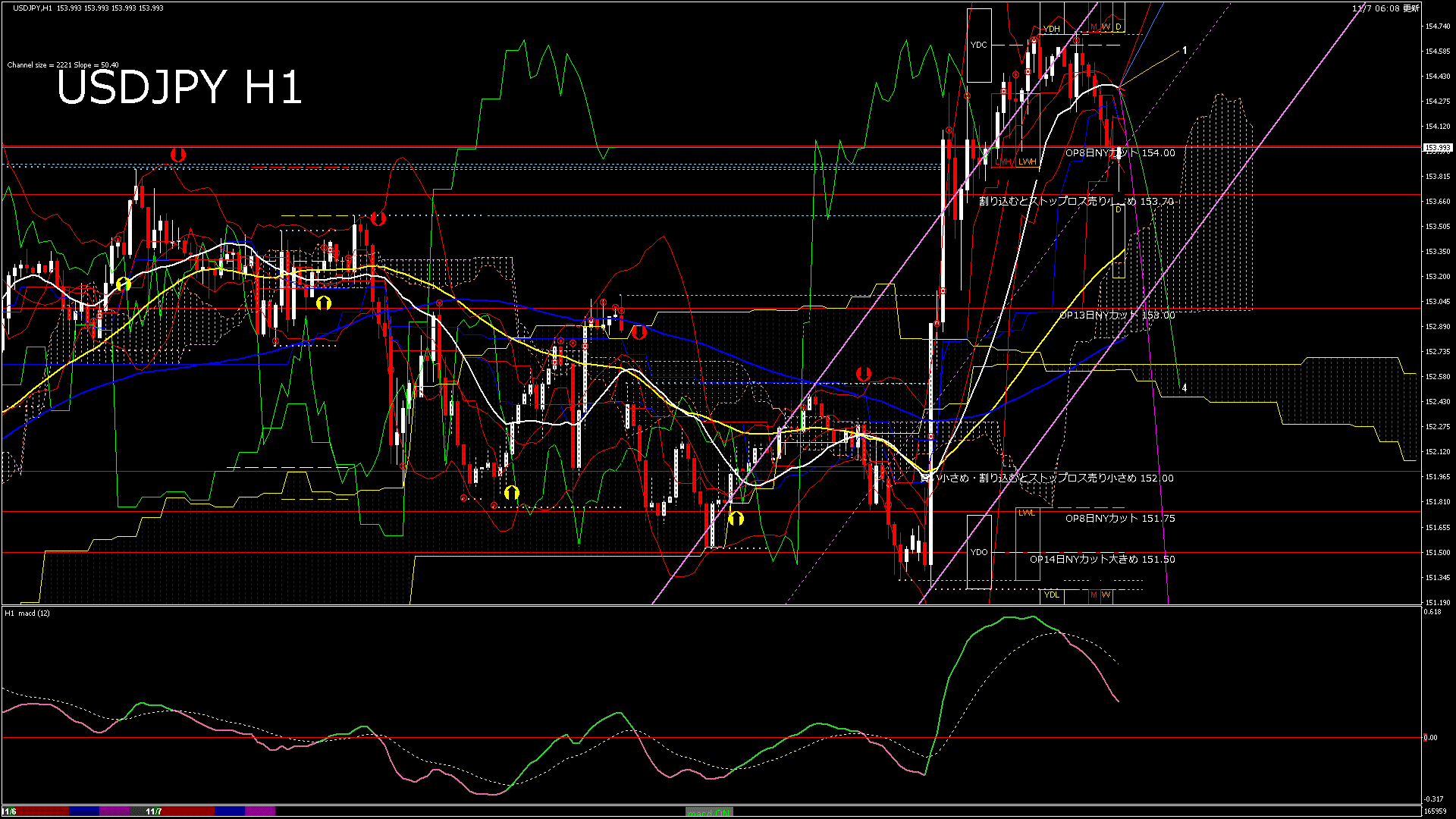Select the LMH monthly high label
1456x819 pixels.
[x=1003, y=162]
